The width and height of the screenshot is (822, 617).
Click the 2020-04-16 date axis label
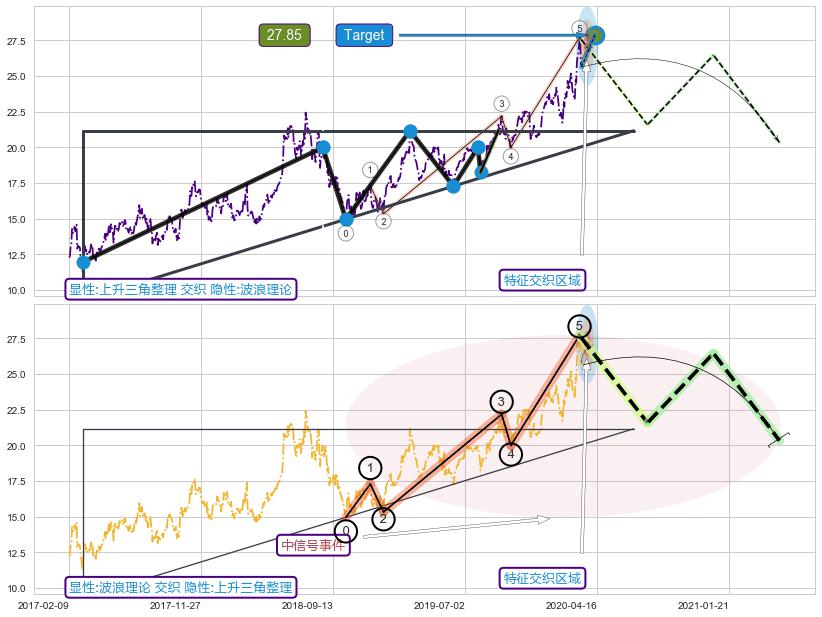pyautogui.click(x=571, y=605)
